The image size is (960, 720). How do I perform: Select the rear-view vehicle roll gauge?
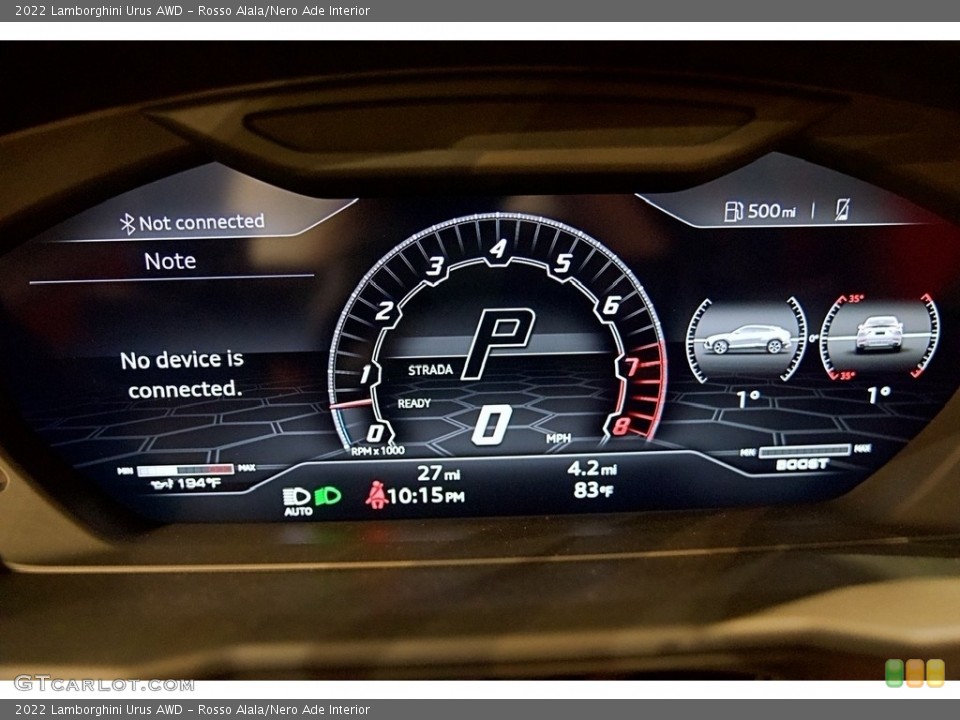coord(879,336)
